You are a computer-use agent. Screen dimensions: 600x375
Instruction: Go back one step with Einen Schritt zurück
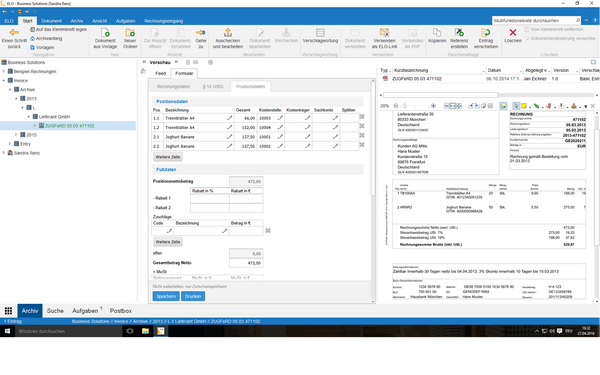click(x=14, y=38)
